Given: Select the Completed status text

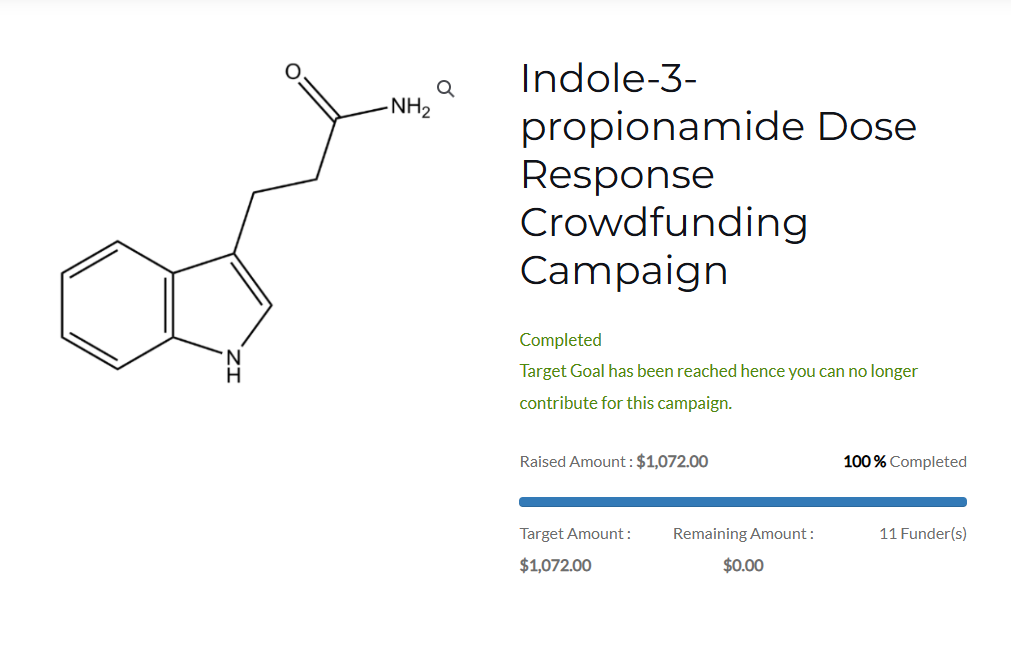Looking at the screenshot, I should tap(560, 340).
